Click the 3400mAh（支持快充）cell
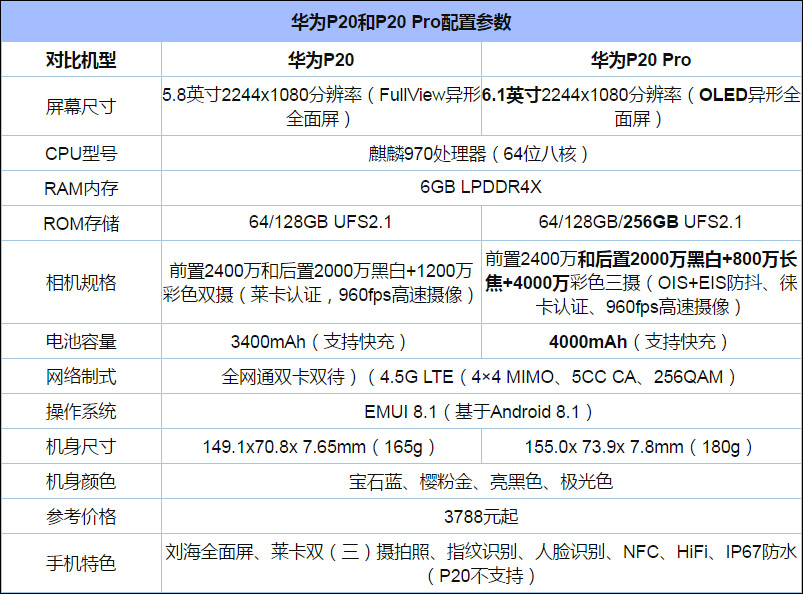Image resolution: width=803 pixels, height=594 pixels. pyautogui.click(x=321, y=341)
